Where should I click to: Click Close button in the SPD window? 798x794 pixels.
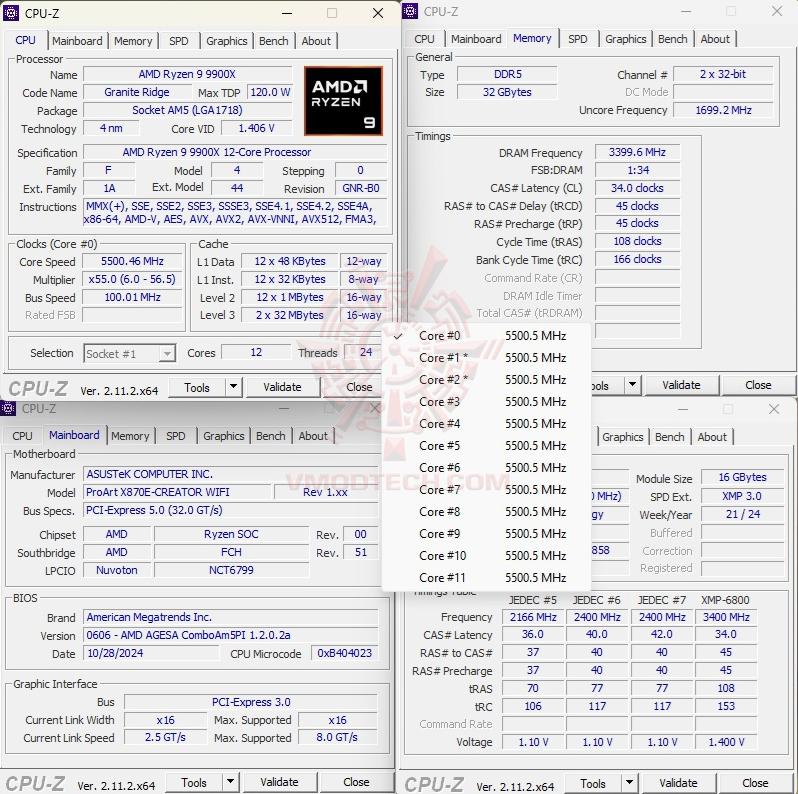(x=755, y=783)
